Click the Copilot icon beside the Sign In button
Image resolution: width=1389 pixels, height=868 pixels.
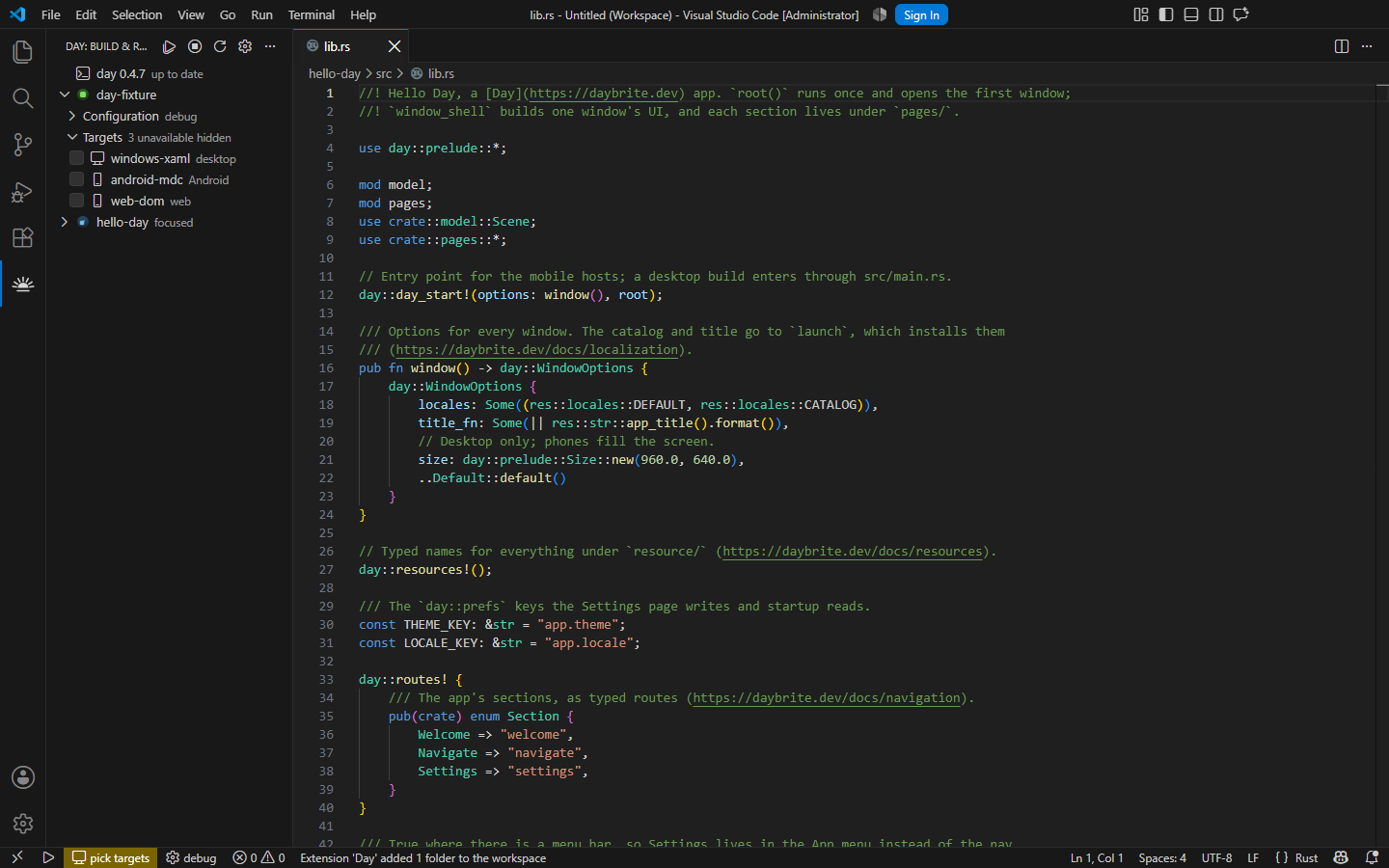click(x=880, y=14)
